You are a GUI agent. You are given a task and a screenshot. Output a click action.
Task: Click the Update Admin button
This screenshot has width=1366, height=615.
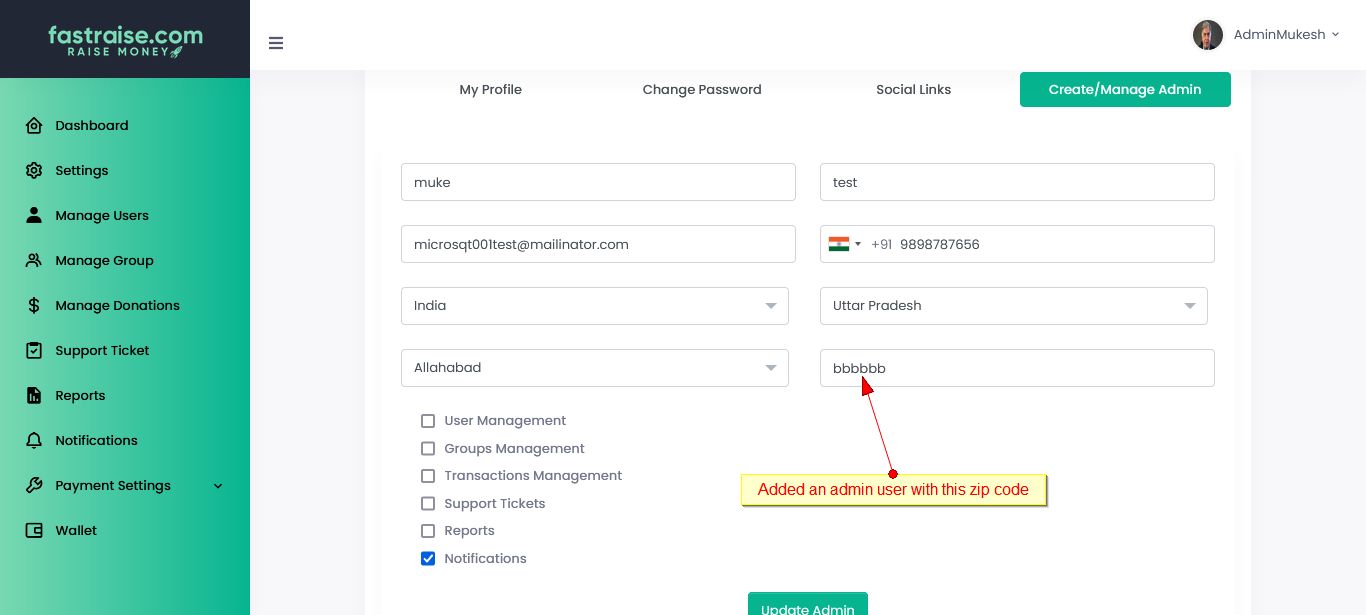(x=807, y=606)
